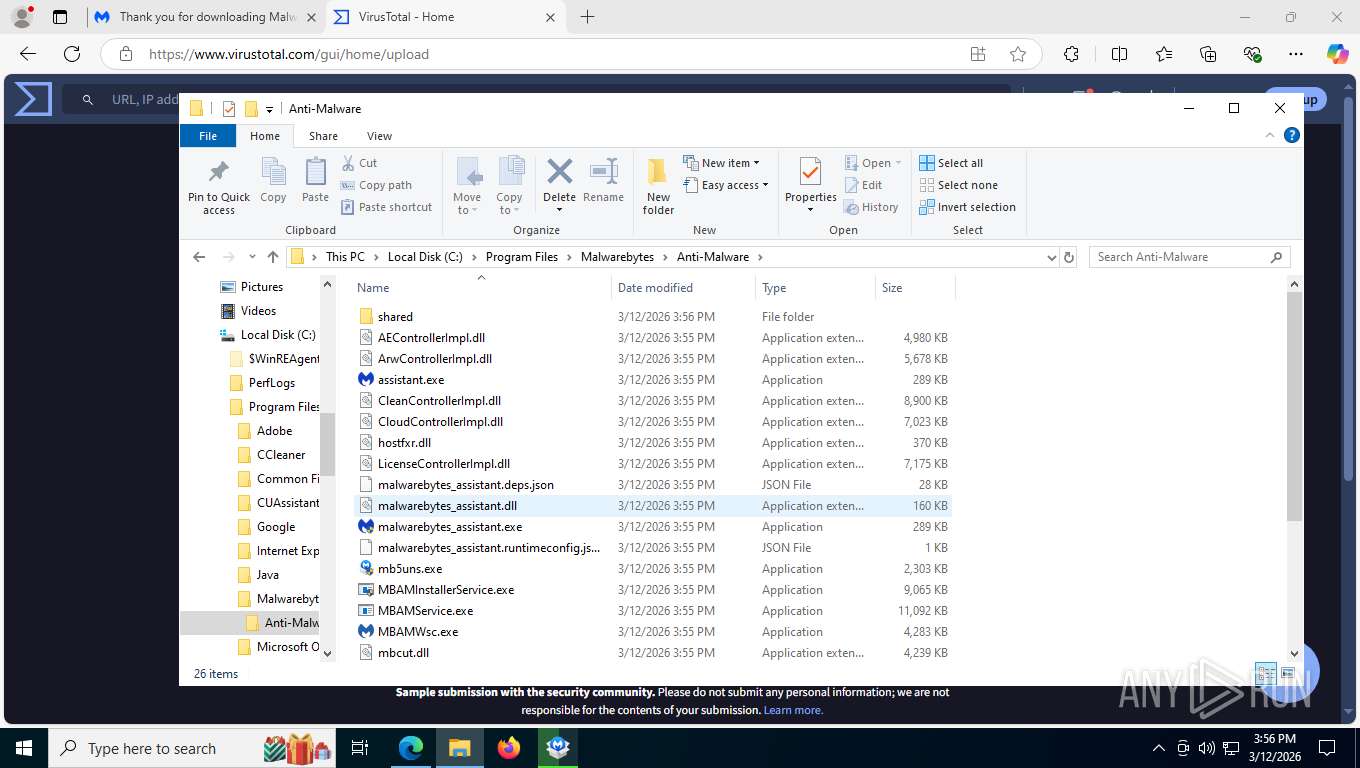Click Select all in ribbon

(951, 163)
